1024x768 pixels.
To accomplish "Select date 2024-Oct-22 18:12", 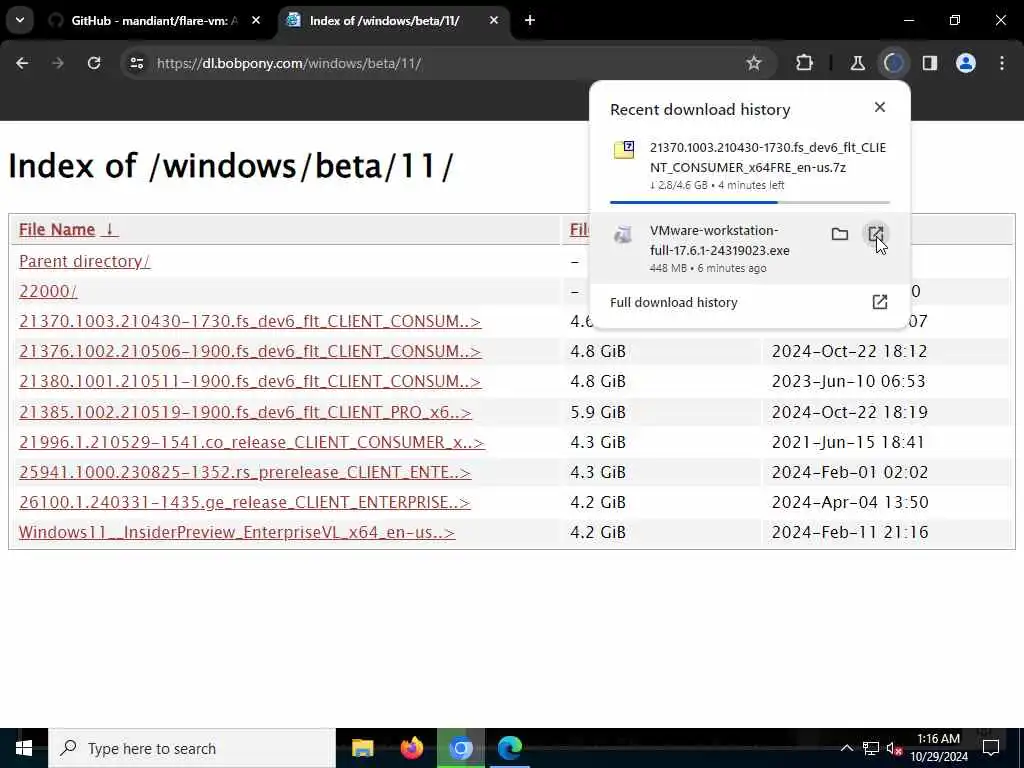I will (x=849, y=351).
